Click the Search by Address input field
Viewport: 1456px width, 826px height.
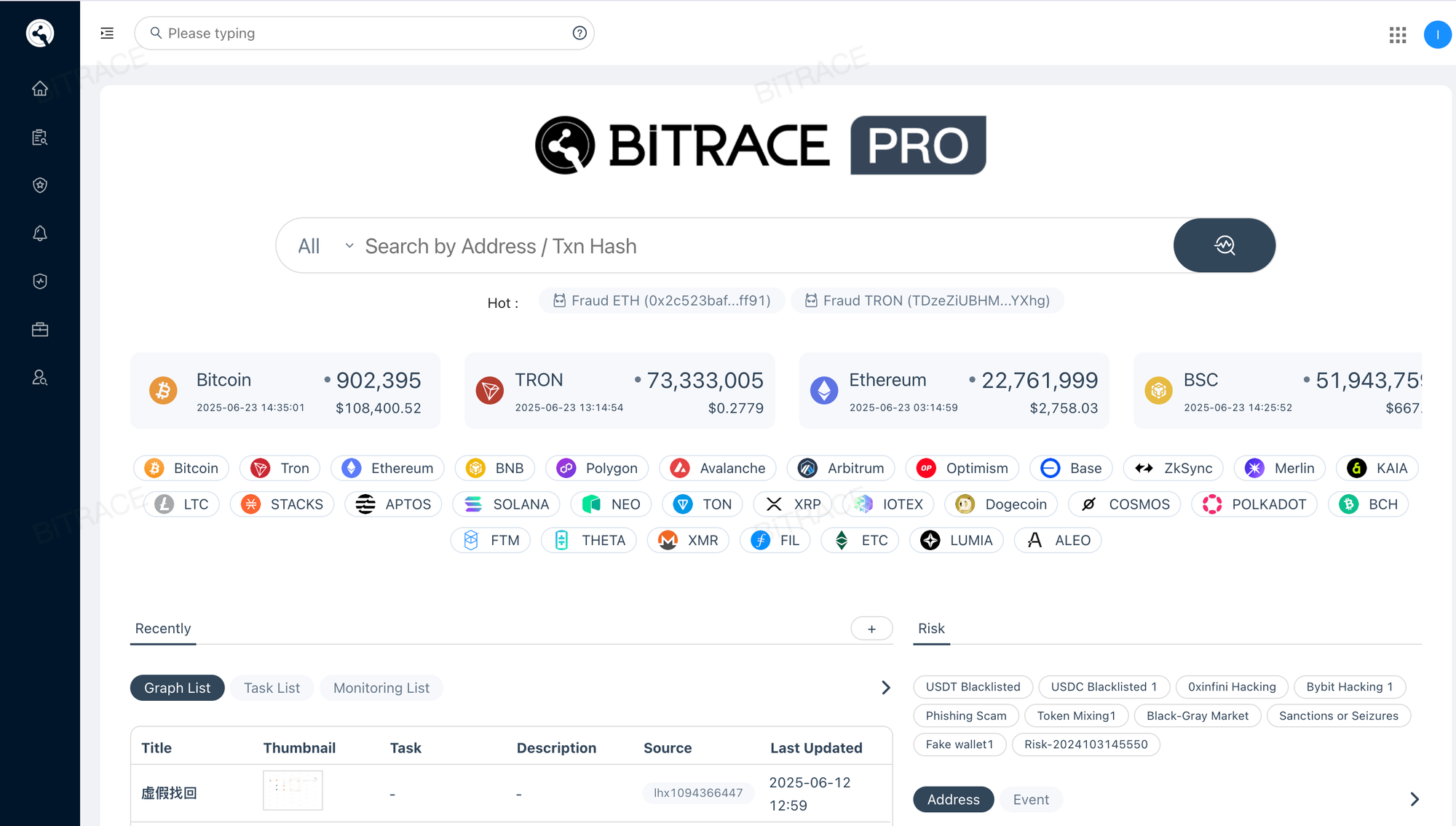[x=728, y=246]
